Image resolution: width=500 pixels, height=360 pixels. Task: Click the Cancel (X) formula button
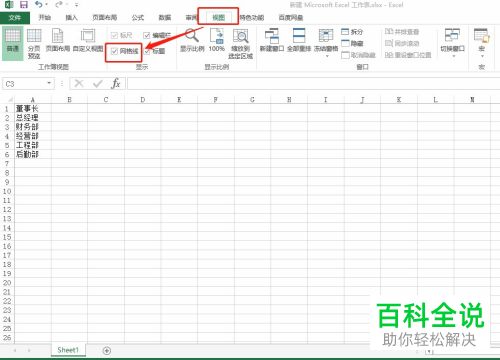point(79,83)
